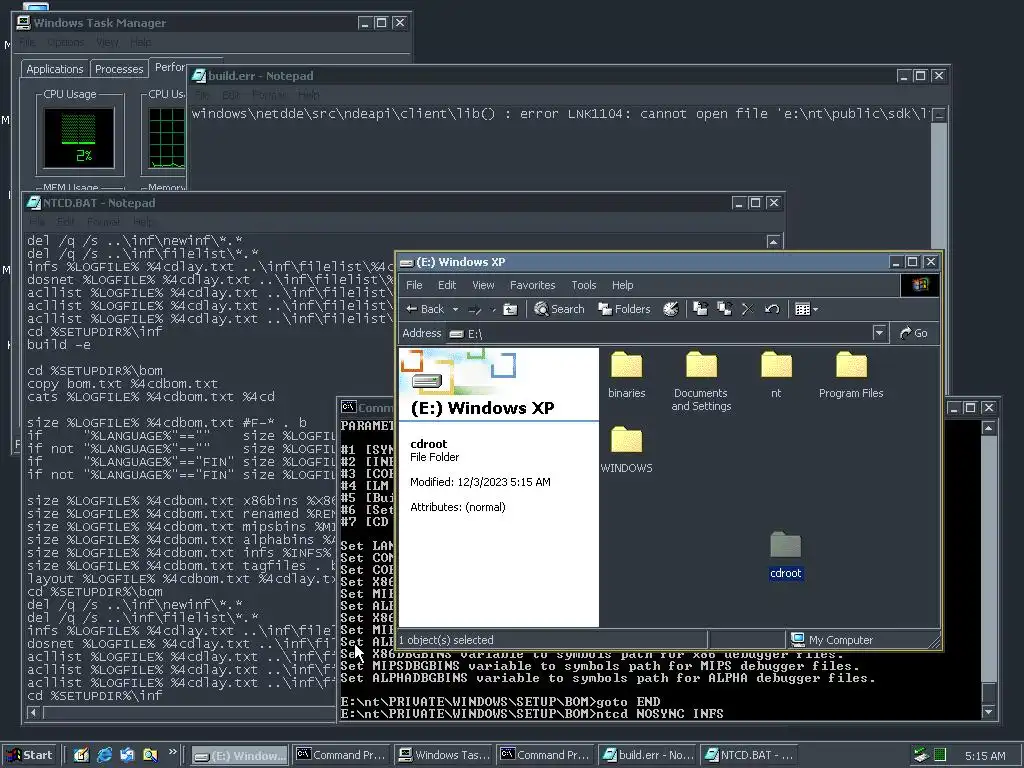
Task: Click the E:\ address field
Action: pos(660,333)
